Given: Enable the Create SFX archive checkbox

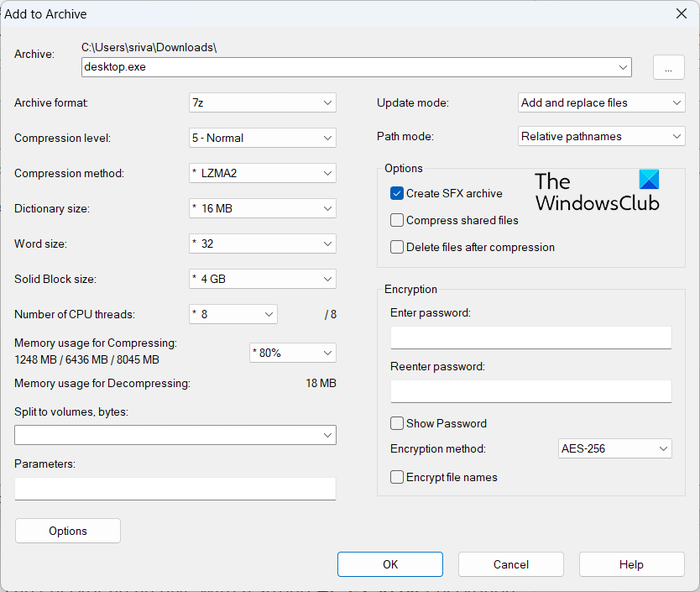Looking at the screenshot, I should pyautogui.click(x=398, y=193).
